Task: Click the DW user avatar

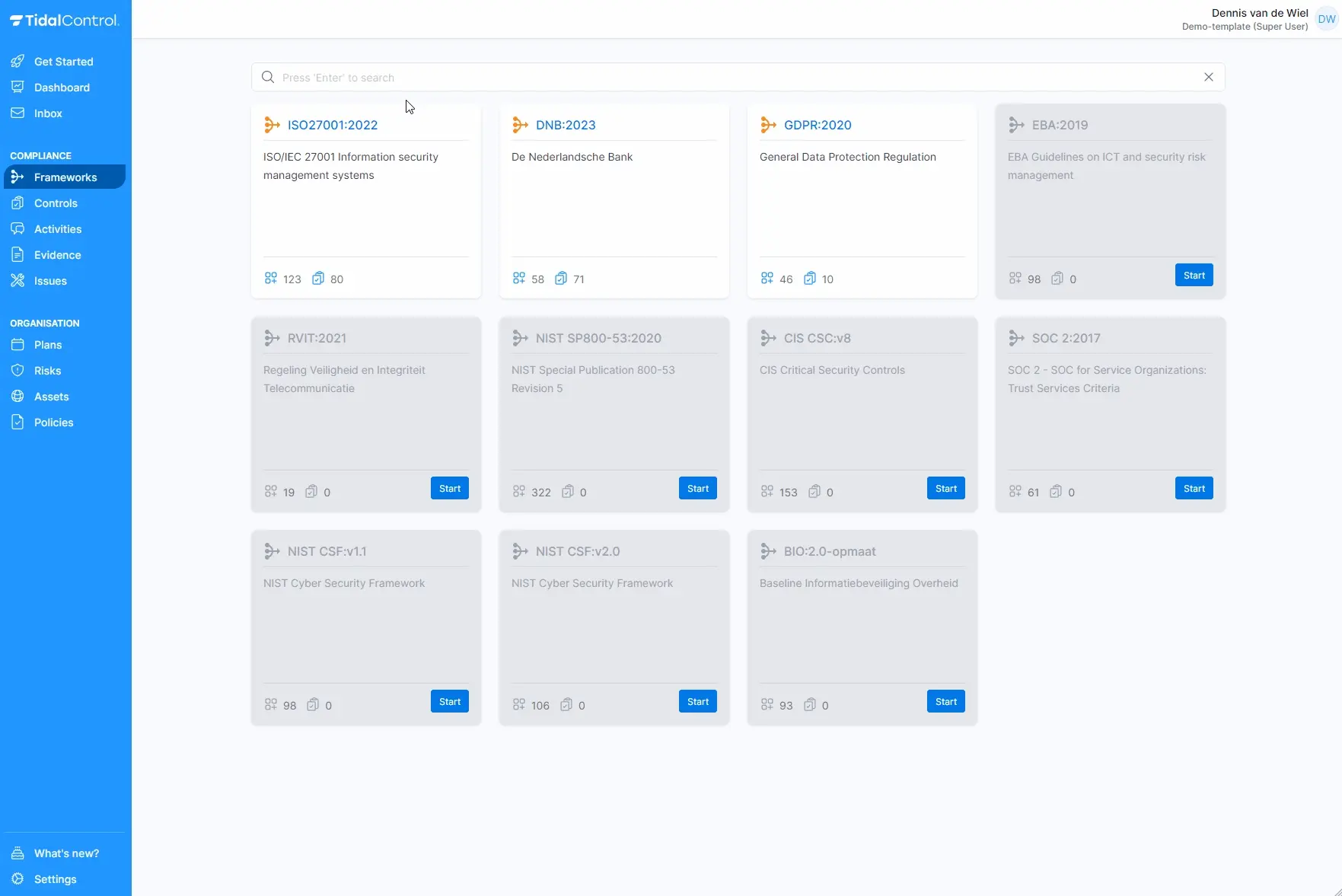Action: [1327, 20]
